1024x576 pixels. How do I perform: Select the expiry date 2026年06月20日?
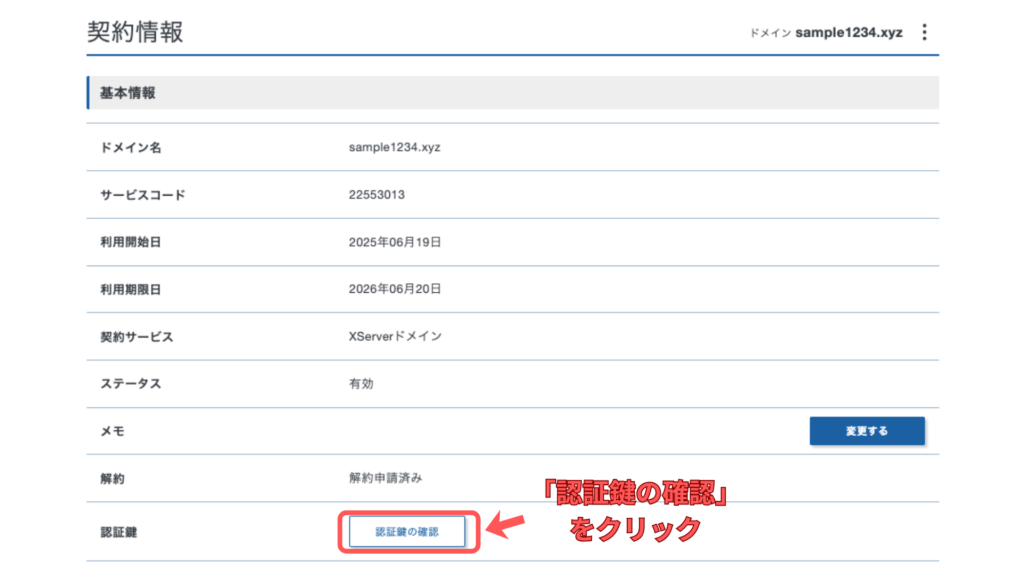click(x=395, y=289)
